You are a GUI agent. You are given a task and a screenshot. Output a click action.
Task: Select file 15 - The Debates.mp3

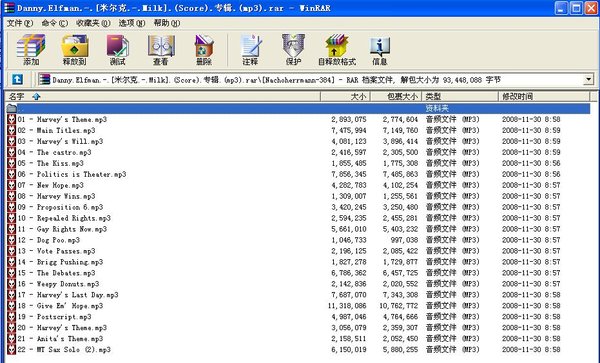click(56, 273)
